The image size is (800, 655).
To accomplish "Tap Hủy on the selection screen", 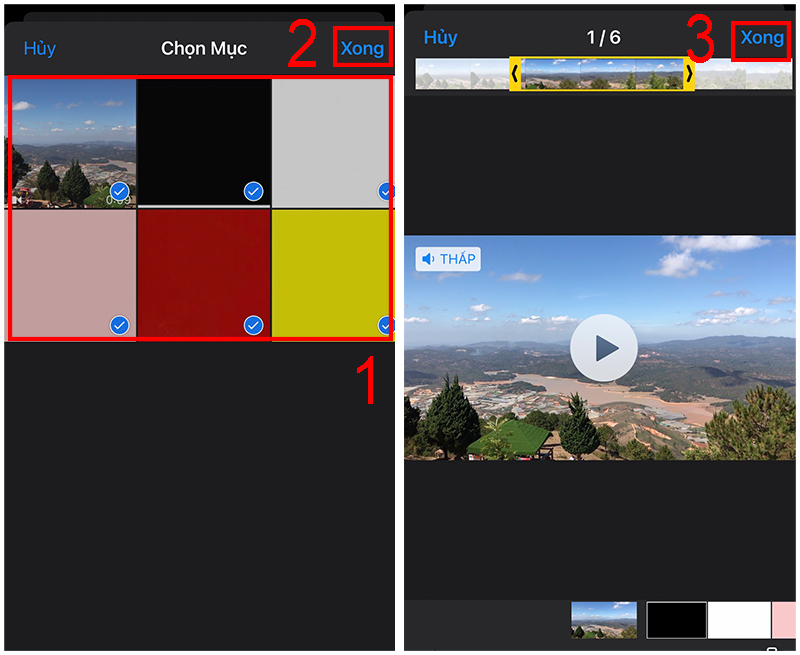I will pyautogui.click(x=40, y=48).
